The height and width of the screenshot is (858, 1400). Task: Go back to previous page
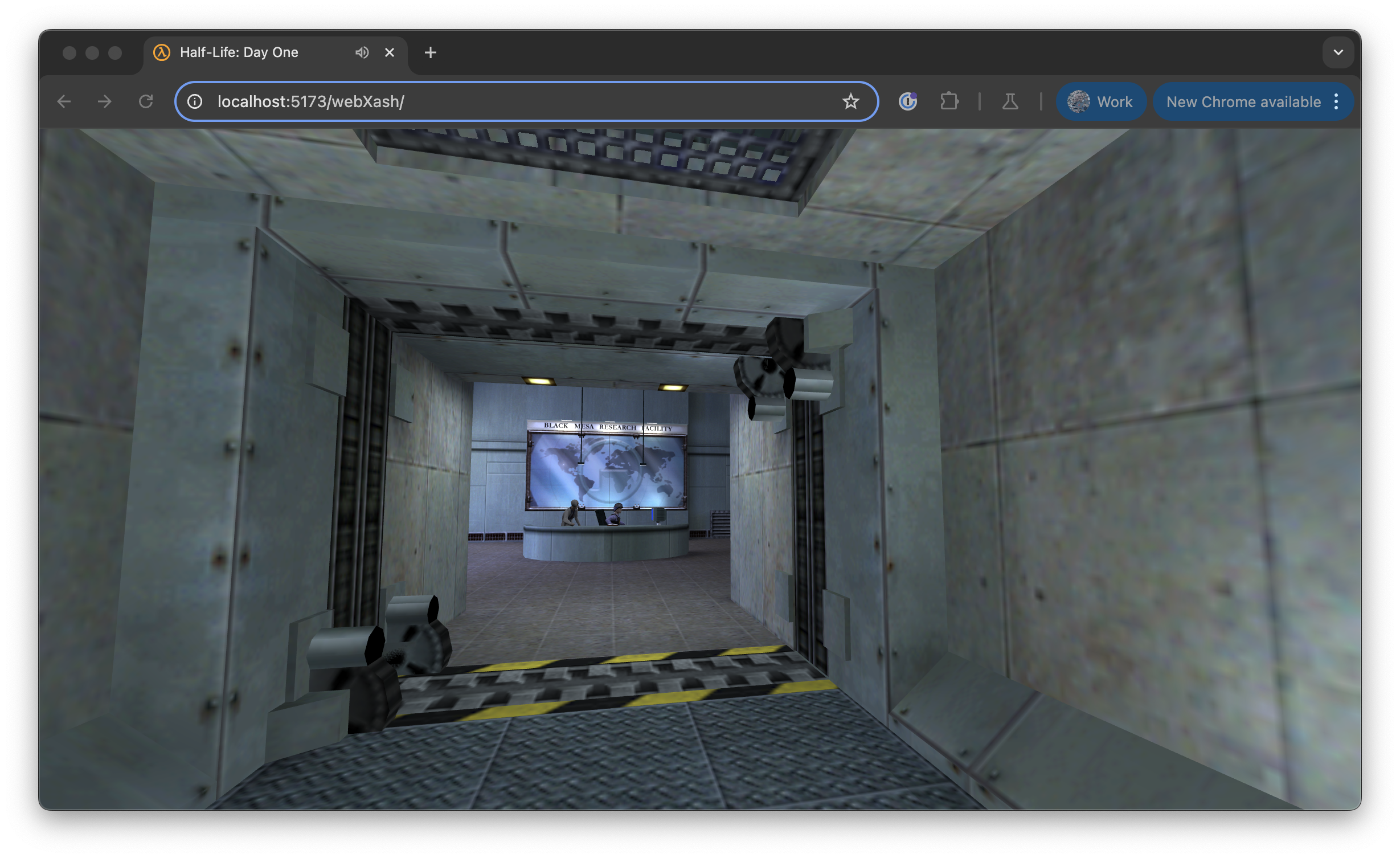[64, 102]
